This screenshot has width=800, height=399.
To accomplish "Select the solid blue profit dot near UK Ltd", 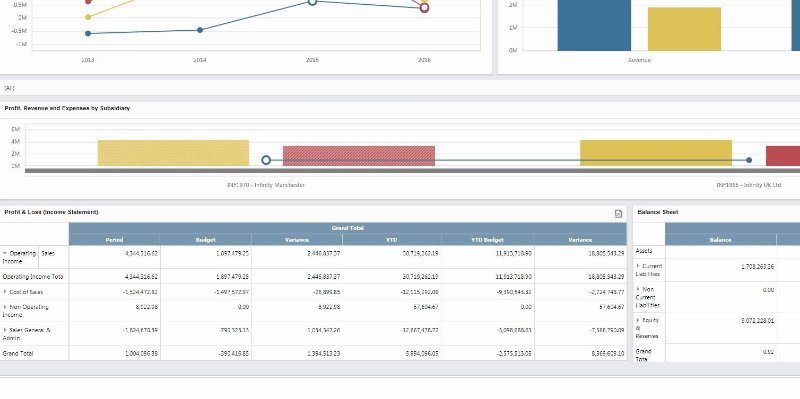I will 749,160.
